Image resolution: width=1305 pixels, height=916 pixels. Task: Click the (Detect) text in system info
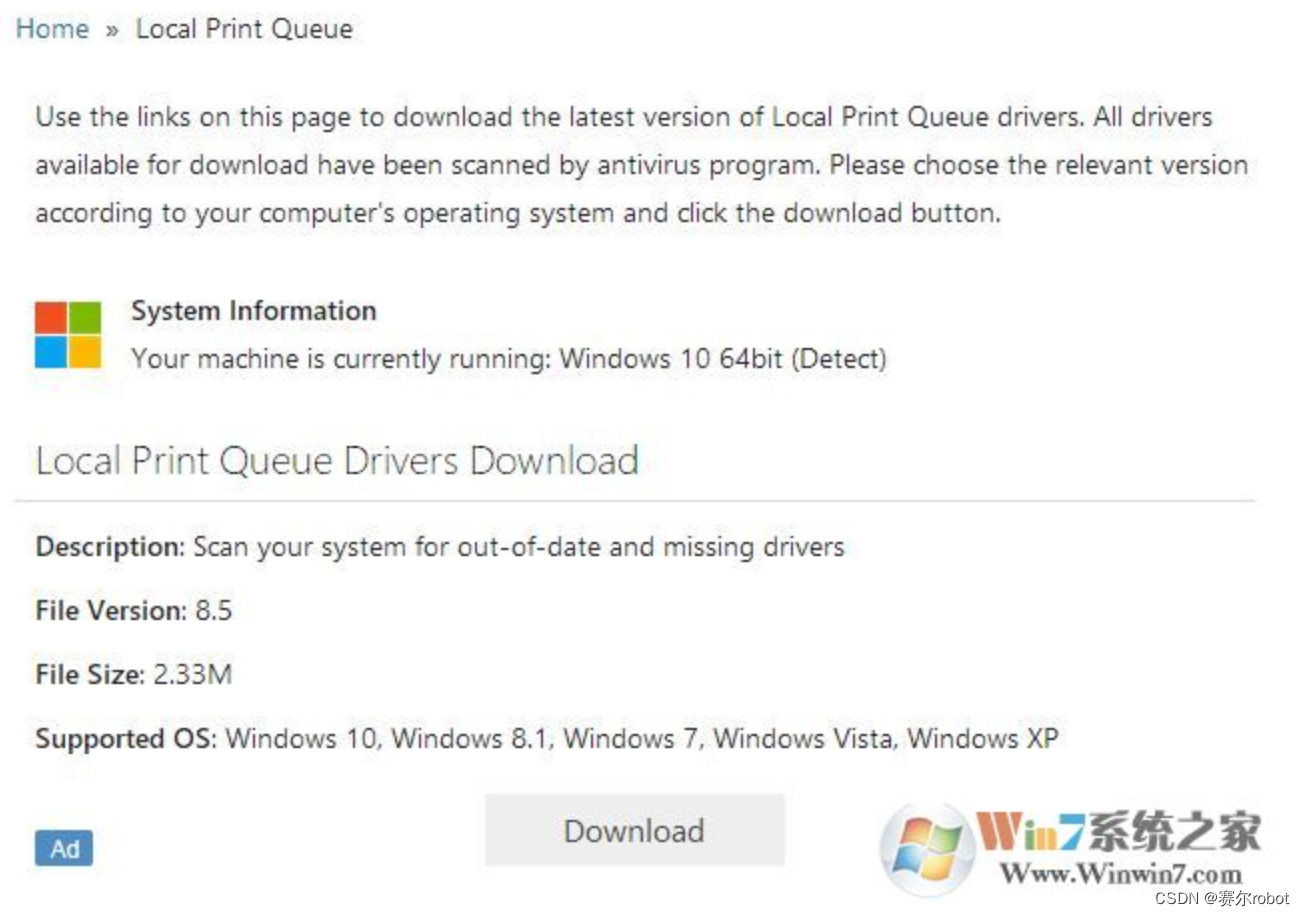(838, 358)
